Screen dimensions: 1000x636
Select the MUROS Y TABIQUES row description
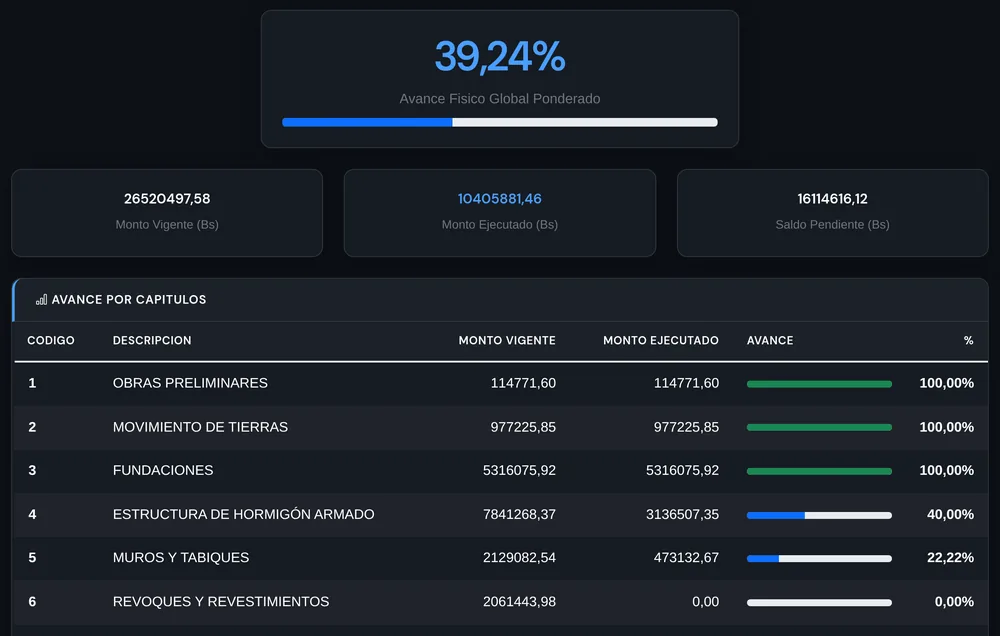(x=180, y=558)
